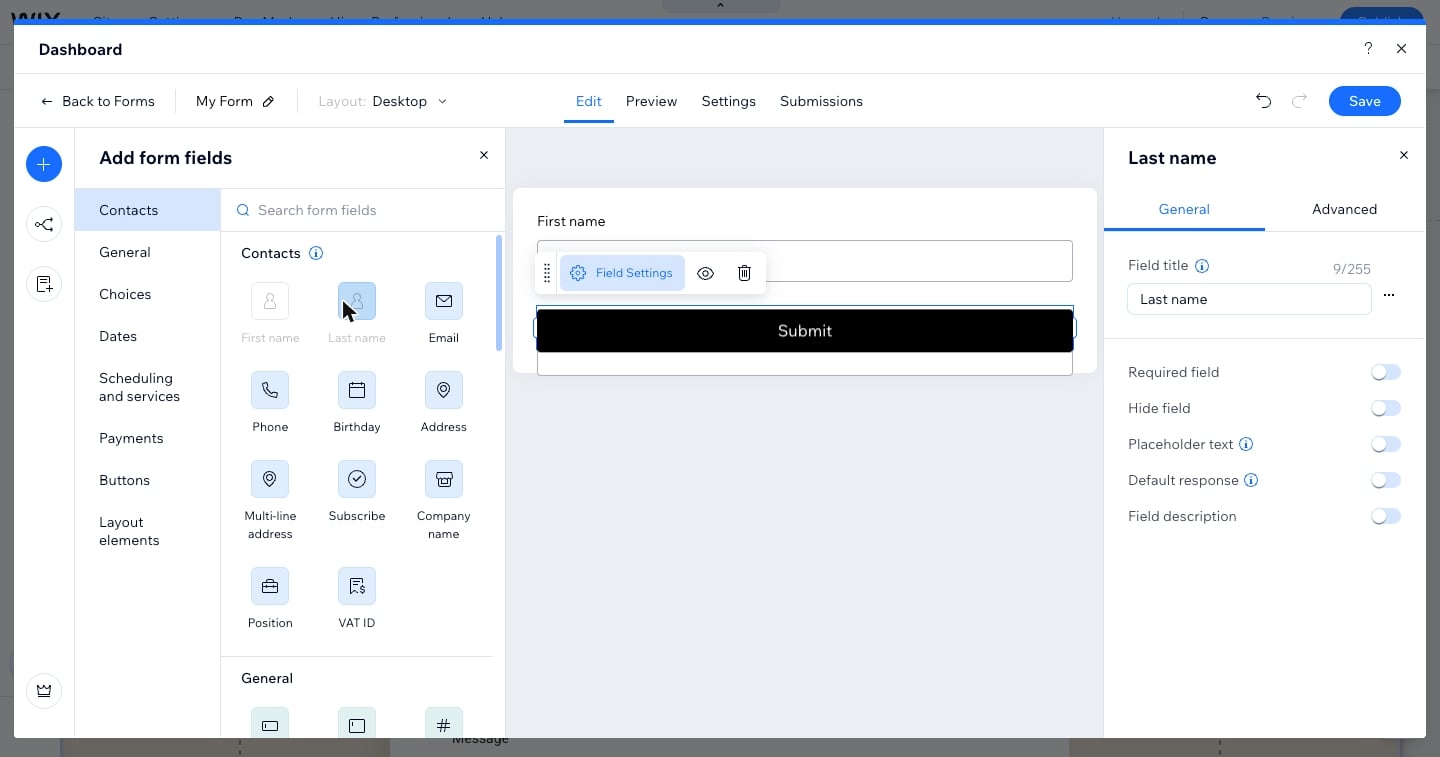Screen dimensions: 1440x757
Task: Add the Phone field icon
Action: [270, 390]
